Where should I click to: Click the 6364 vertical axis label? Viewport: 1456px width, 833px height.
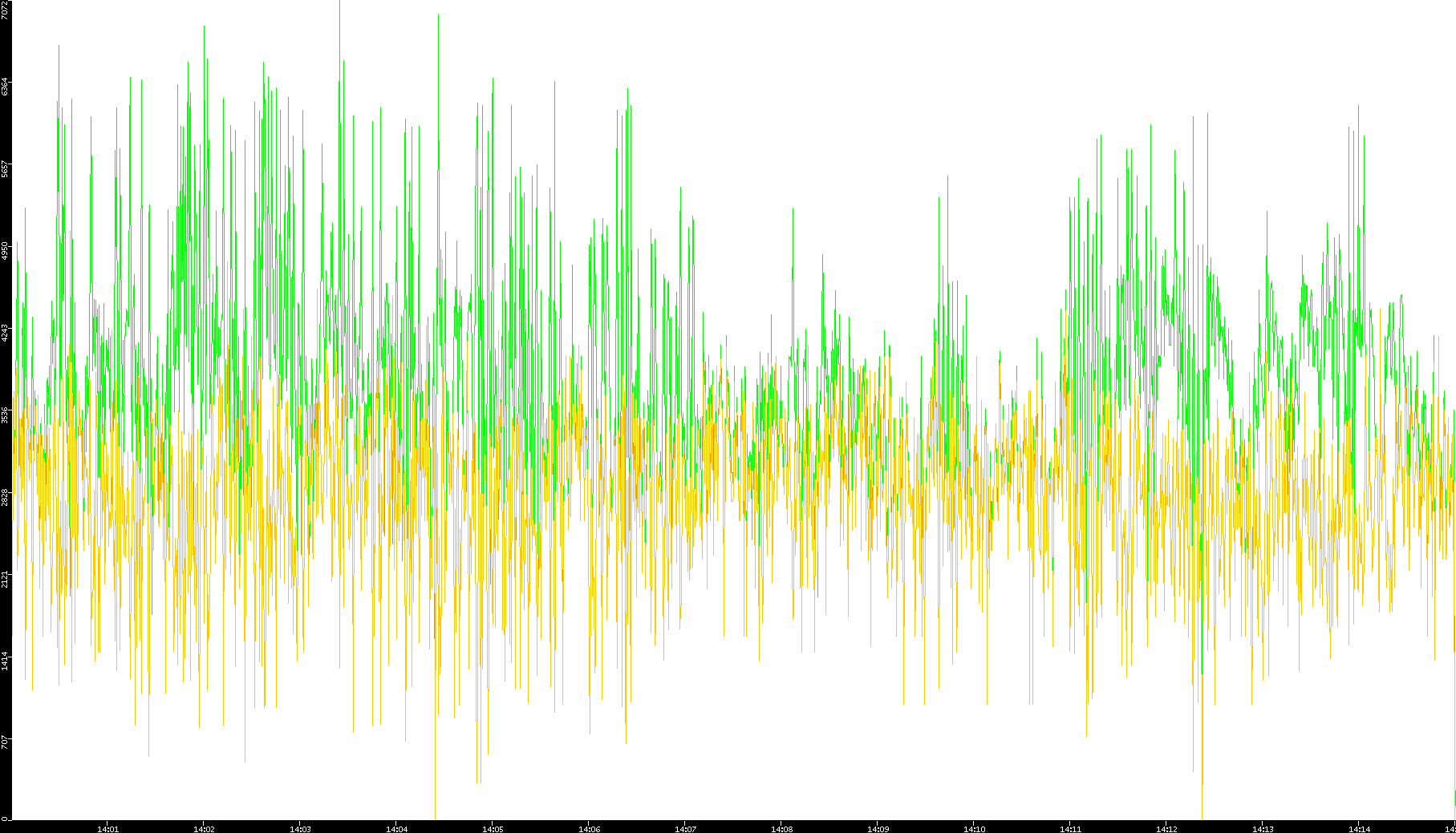[6, 86]
